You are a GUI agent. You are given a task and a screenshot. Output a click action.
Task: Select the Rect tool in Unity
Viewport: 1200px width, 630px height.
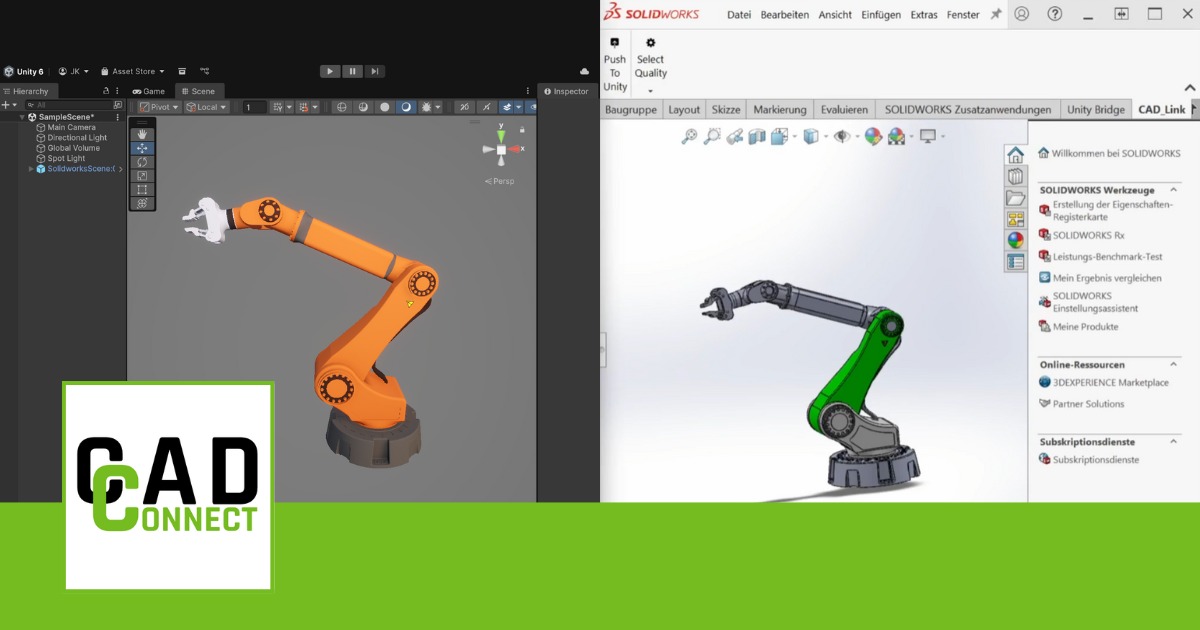click(x=142, y=189)
